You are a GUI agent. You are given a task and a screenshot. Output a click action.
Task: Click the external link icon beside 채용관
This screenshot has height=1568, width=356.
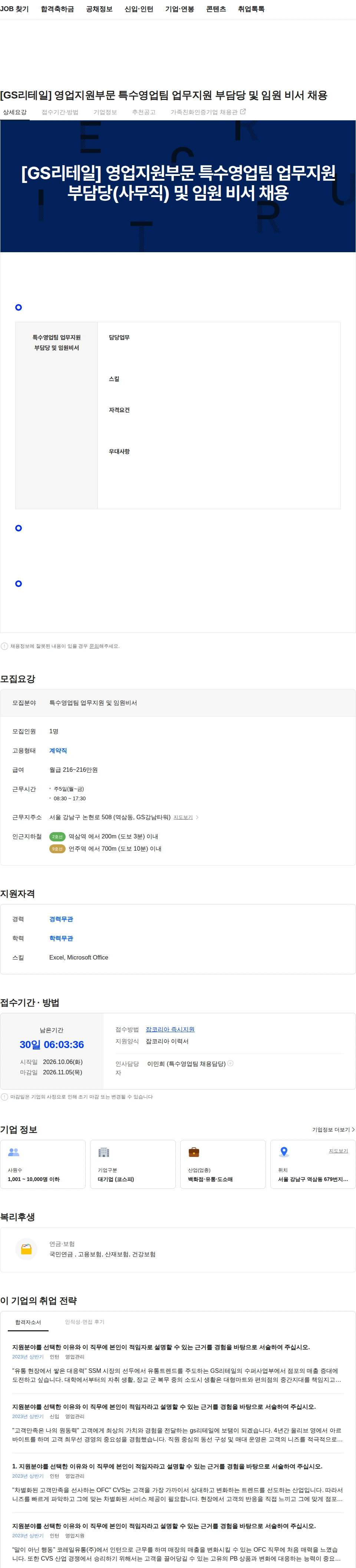(x=243, y=111)
